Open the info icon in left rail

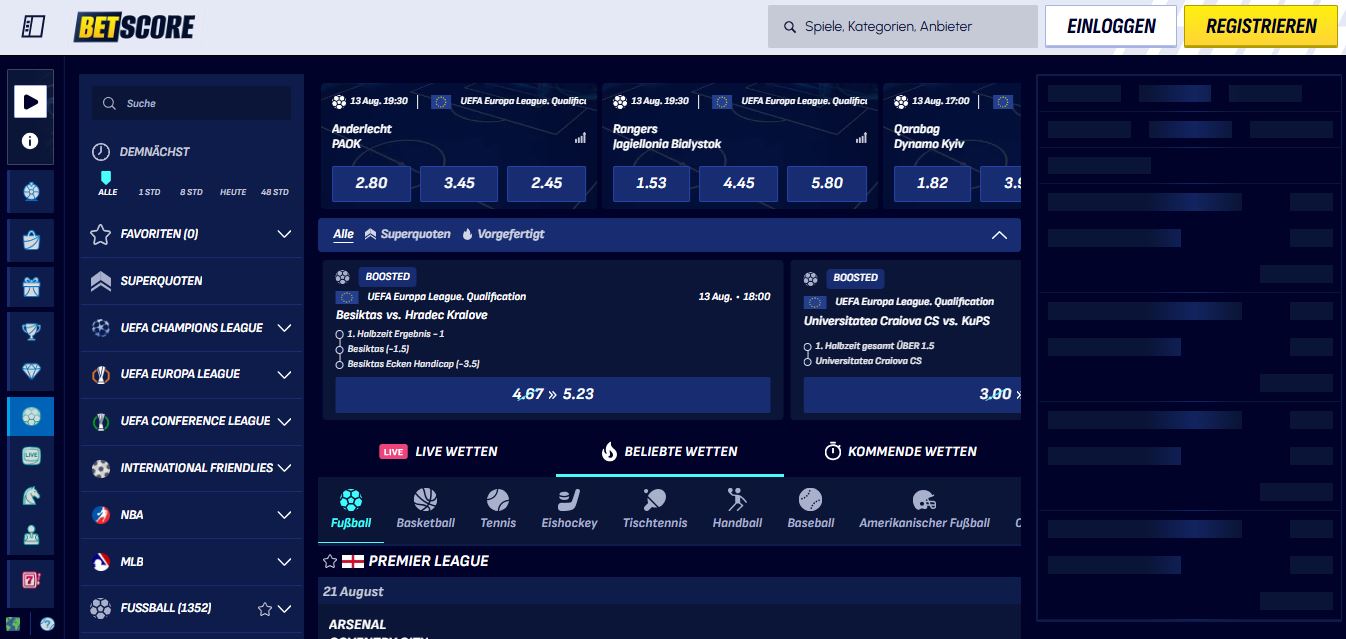[30, 141]
